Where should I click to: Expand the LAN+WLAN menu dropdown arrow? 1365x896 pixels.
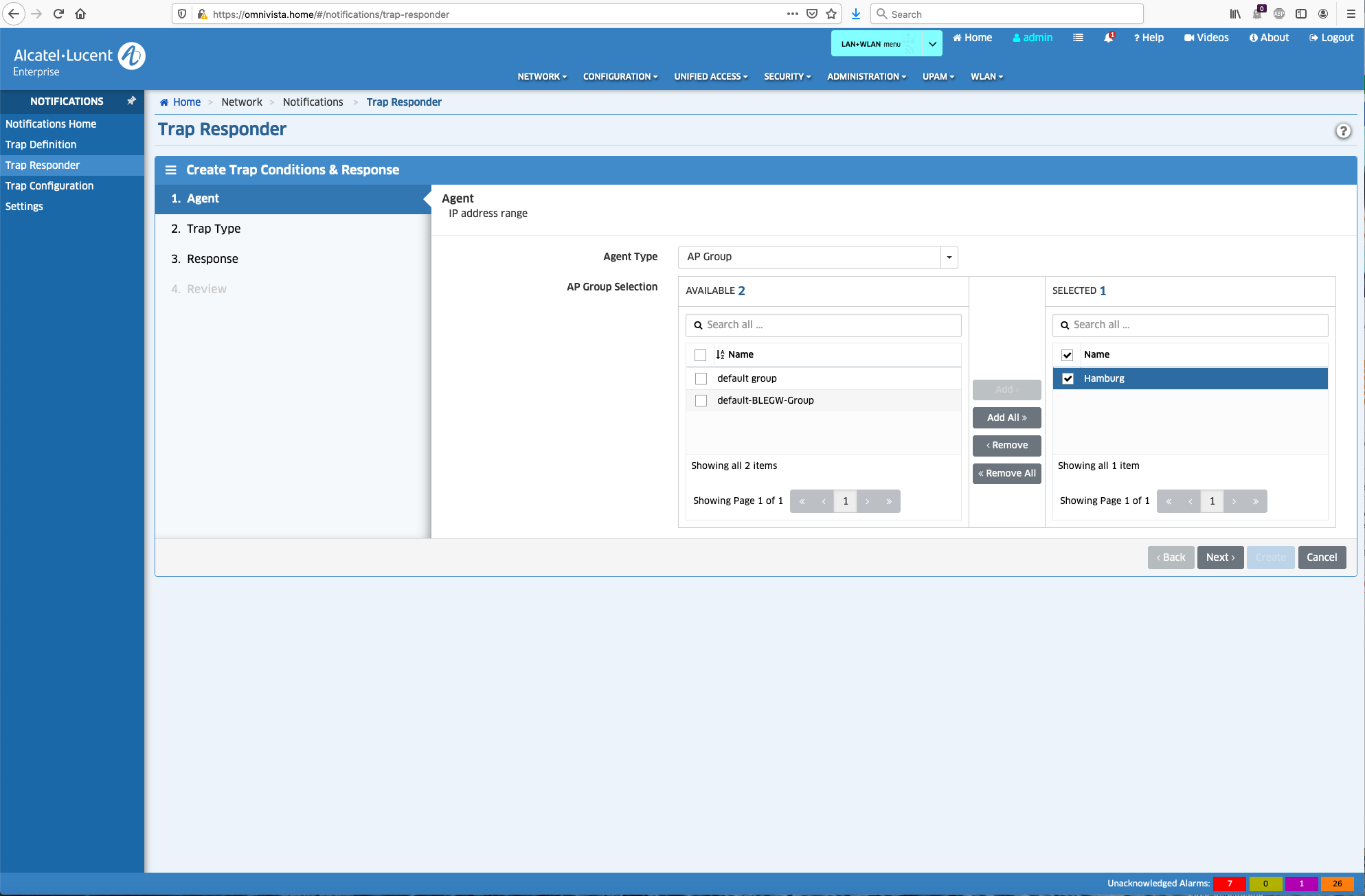pos(932,44)
